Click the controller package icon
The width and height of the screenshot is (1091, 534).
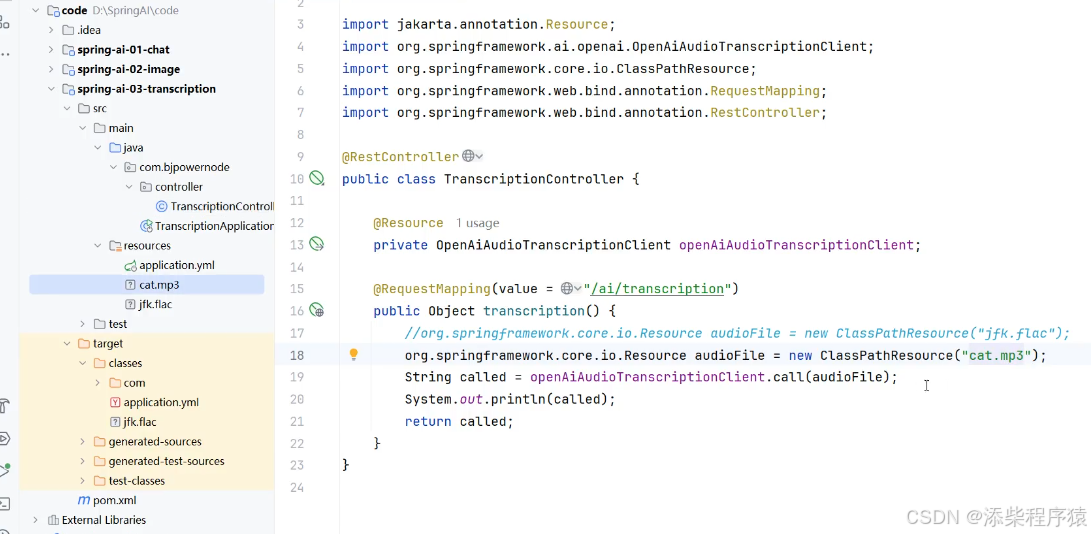(x=145, y=187)
